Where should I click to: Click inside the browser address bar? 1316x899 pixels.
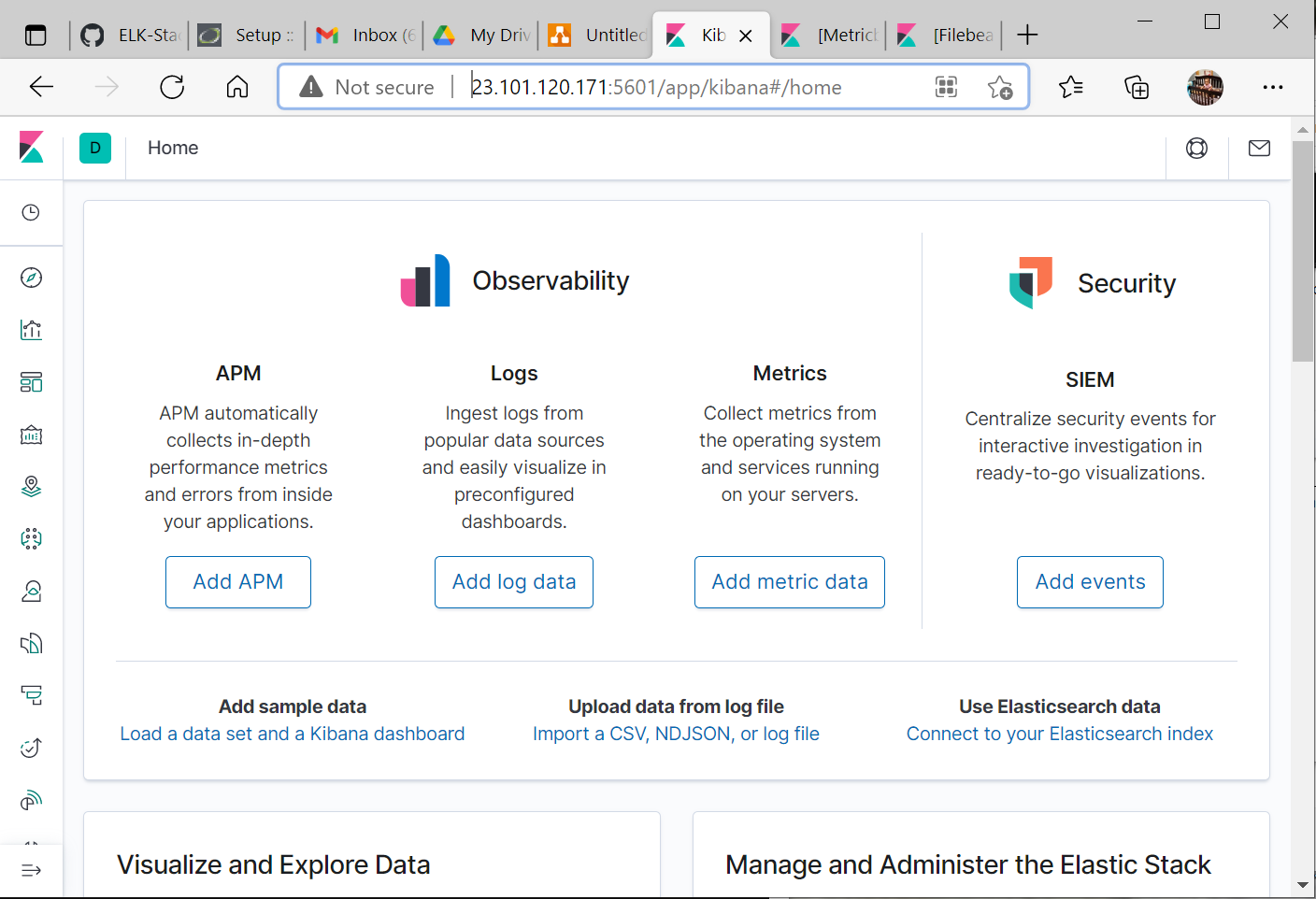click(x=654, y=86)
